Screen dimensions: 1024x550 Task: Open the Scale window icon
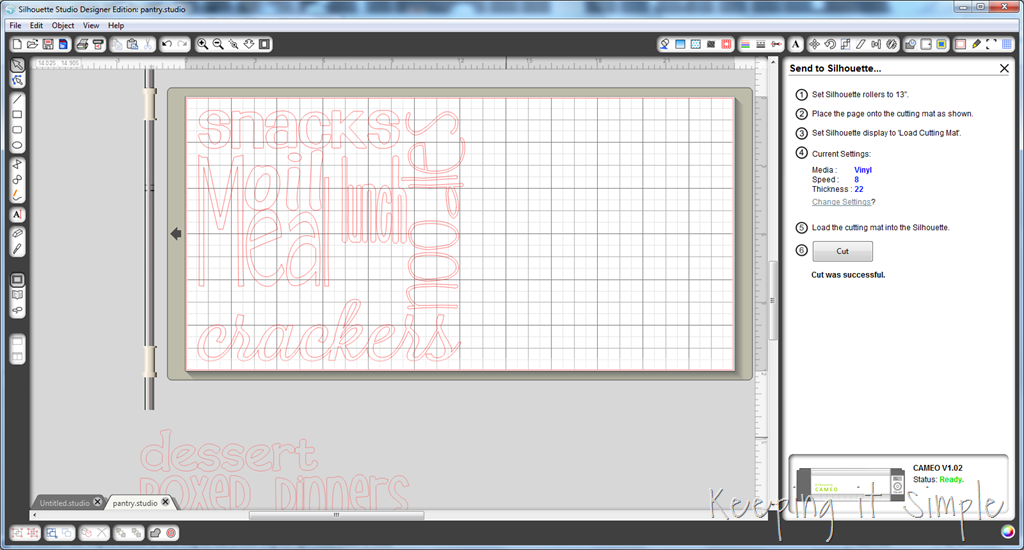pyautogui.click(x=846, y=44)
